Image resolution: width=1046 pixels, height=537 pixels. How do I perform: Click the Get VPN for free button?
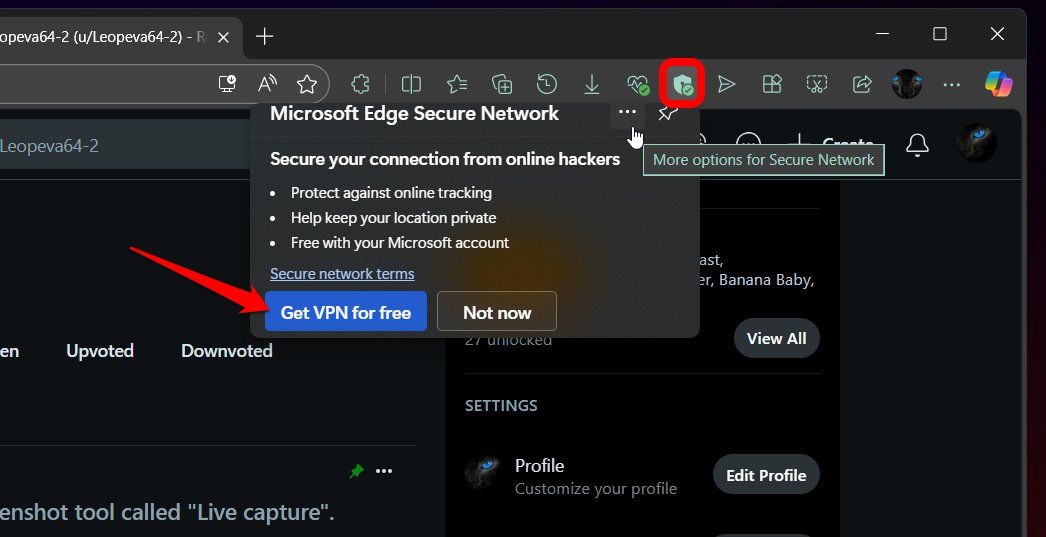346,312
